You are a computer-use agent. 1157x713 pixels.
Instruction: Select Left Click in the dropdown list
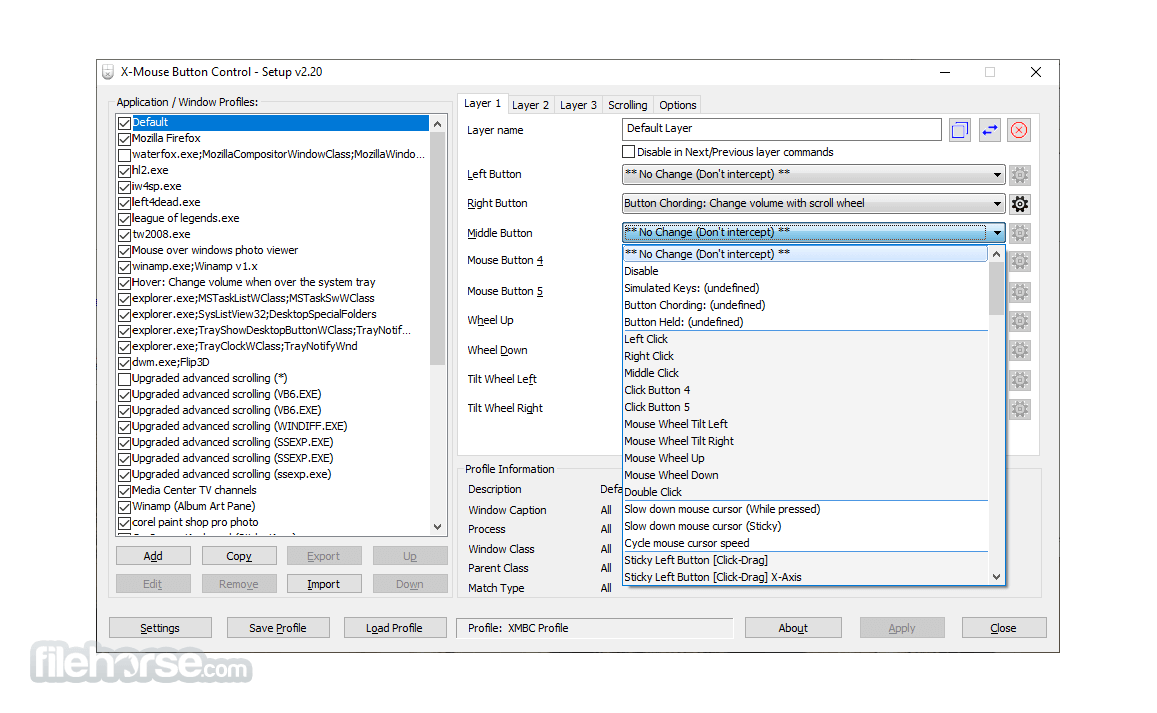pos(805,339)
